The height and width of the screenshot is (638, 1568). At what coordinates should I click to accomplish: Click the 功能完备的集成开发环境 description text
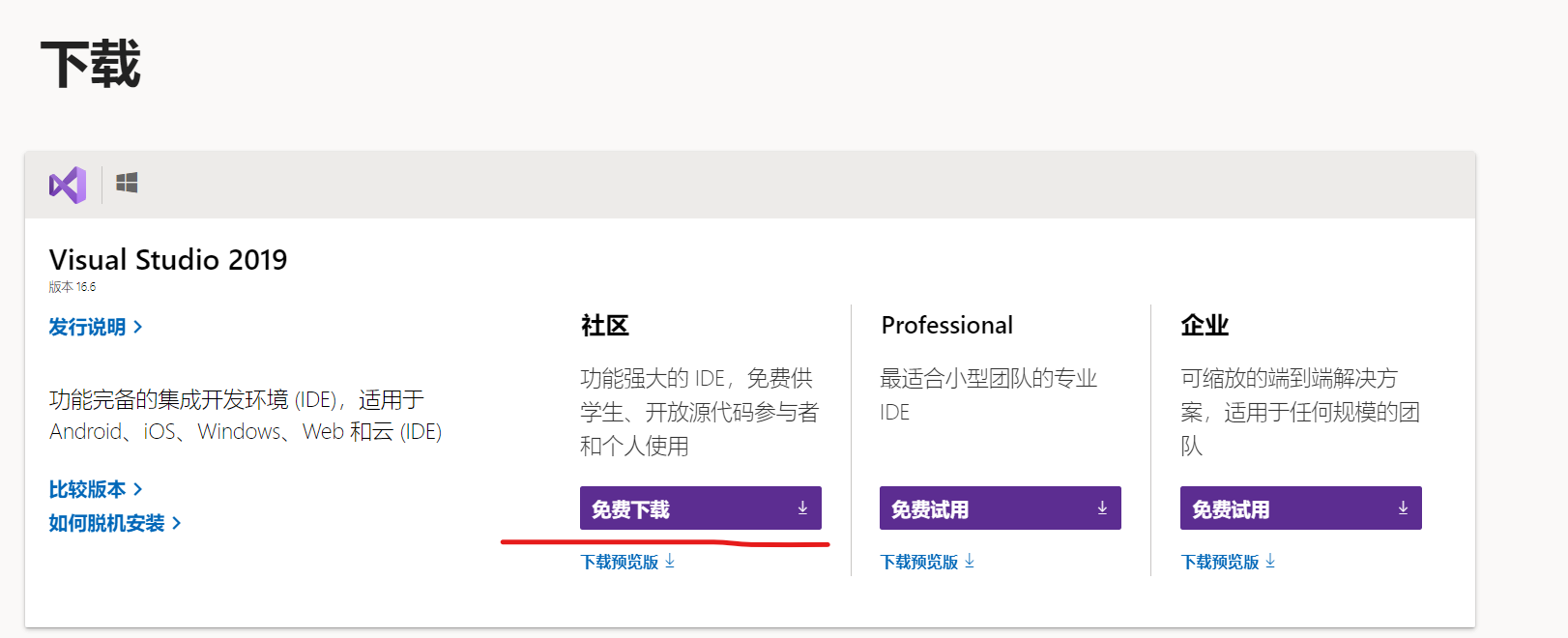(246, 415)
